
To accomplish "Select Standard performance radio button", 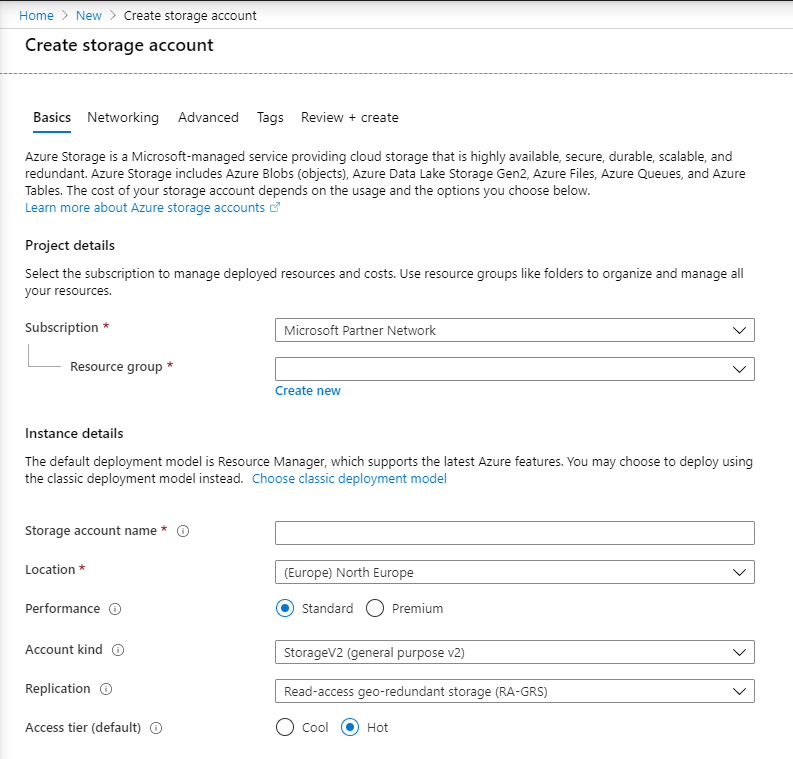I will (x=285, y=608).
